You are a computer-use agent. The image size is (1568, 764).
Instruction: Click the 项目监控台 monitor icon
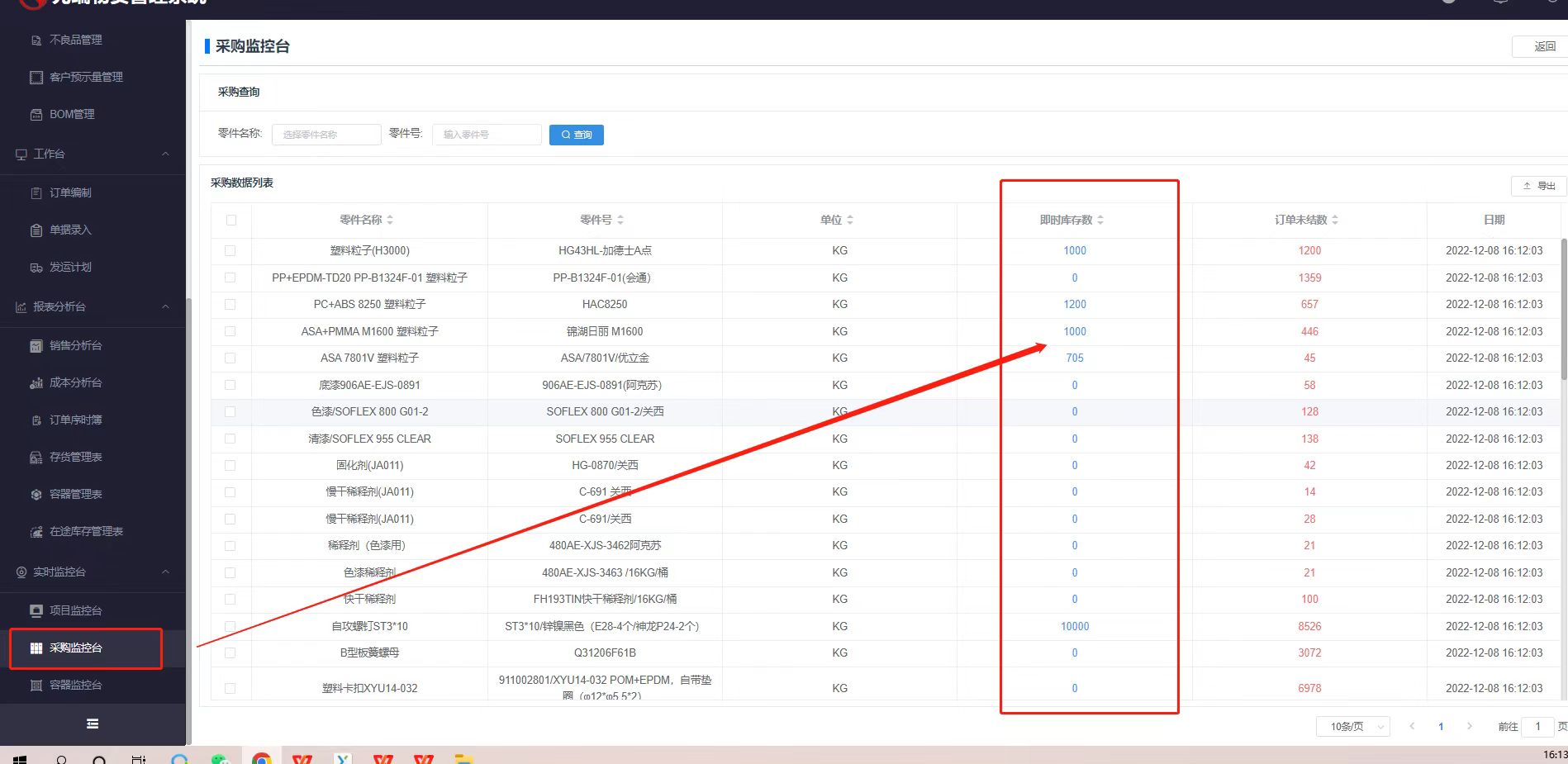click(36, 610)
